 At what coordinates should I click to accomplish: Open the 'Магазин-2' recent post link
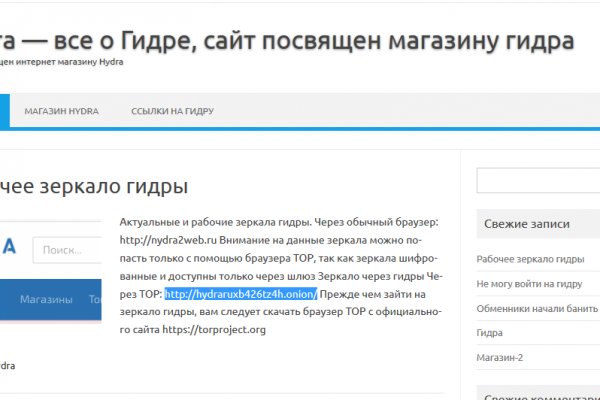(x=499, y=358)
